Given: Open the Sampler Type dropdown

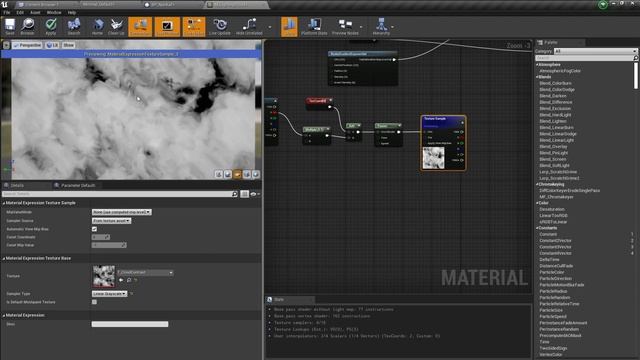Looking at the screenshot, I should pos(109,294).
